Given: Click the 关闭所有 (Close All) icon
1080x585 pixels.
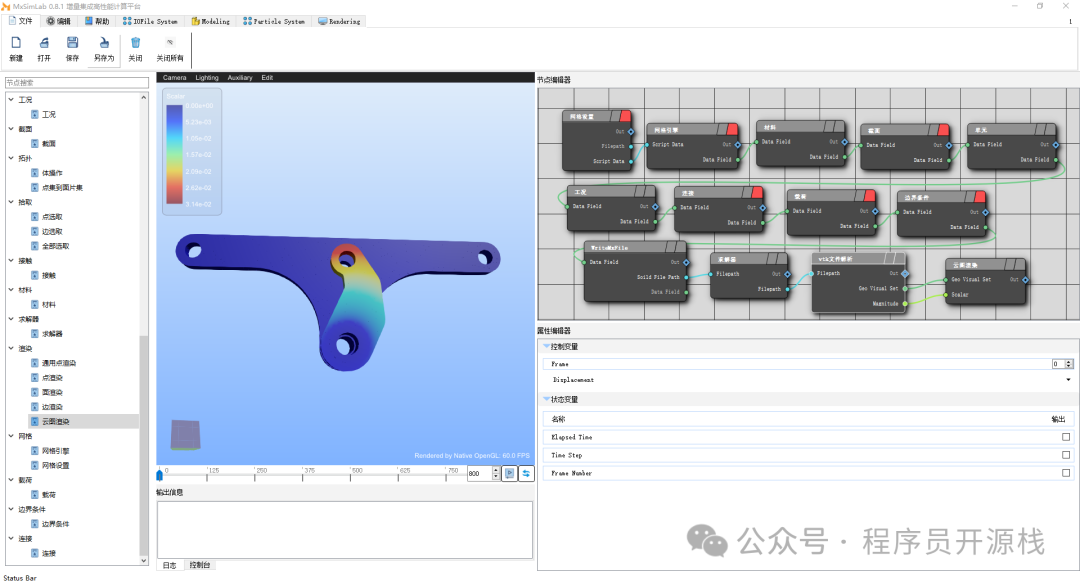Looking at the screenshot, I should click(x=170, y=43).
